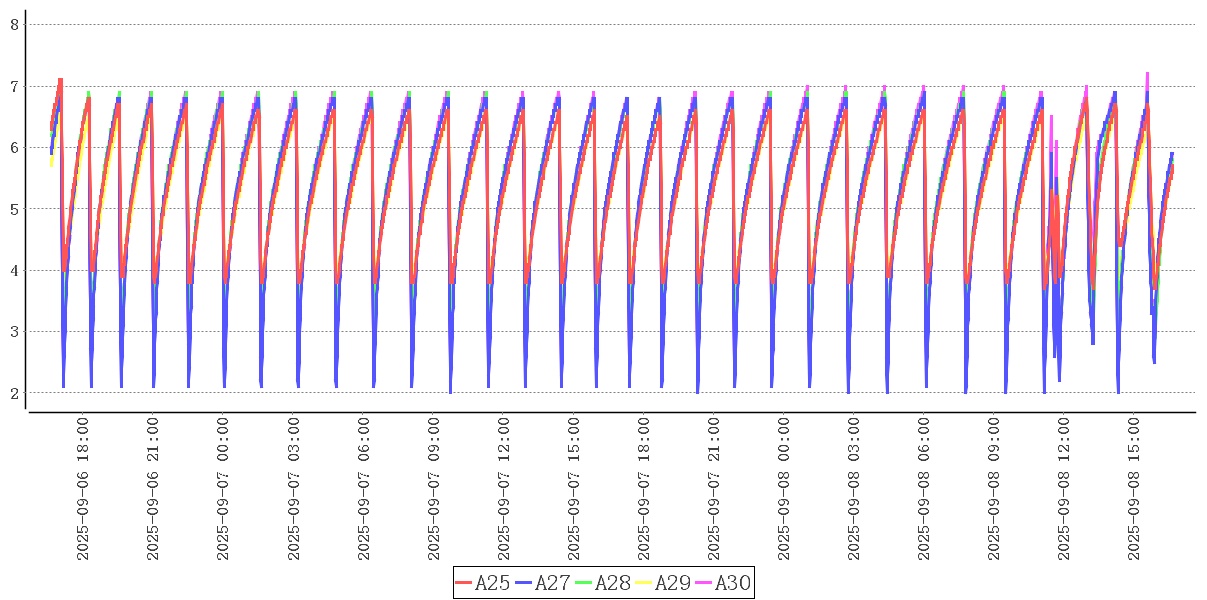Click the y-axis value 2 label
This screenshot has width=1207, height=600.
(x=14, y=393)
